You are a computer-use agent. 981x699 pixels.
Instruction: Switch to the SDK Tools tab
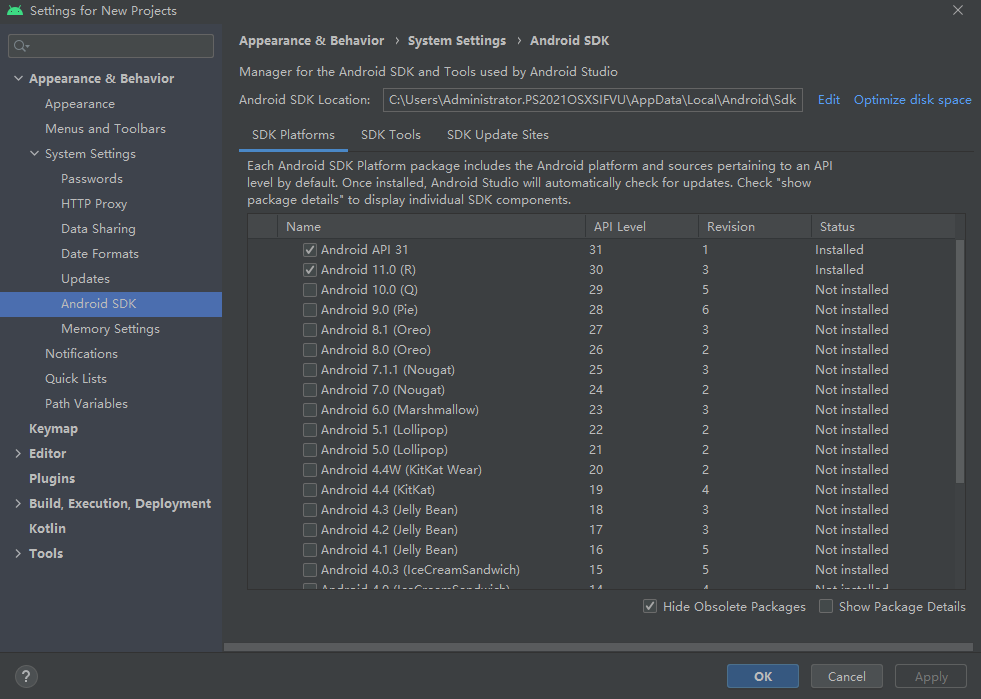(390, 135)
